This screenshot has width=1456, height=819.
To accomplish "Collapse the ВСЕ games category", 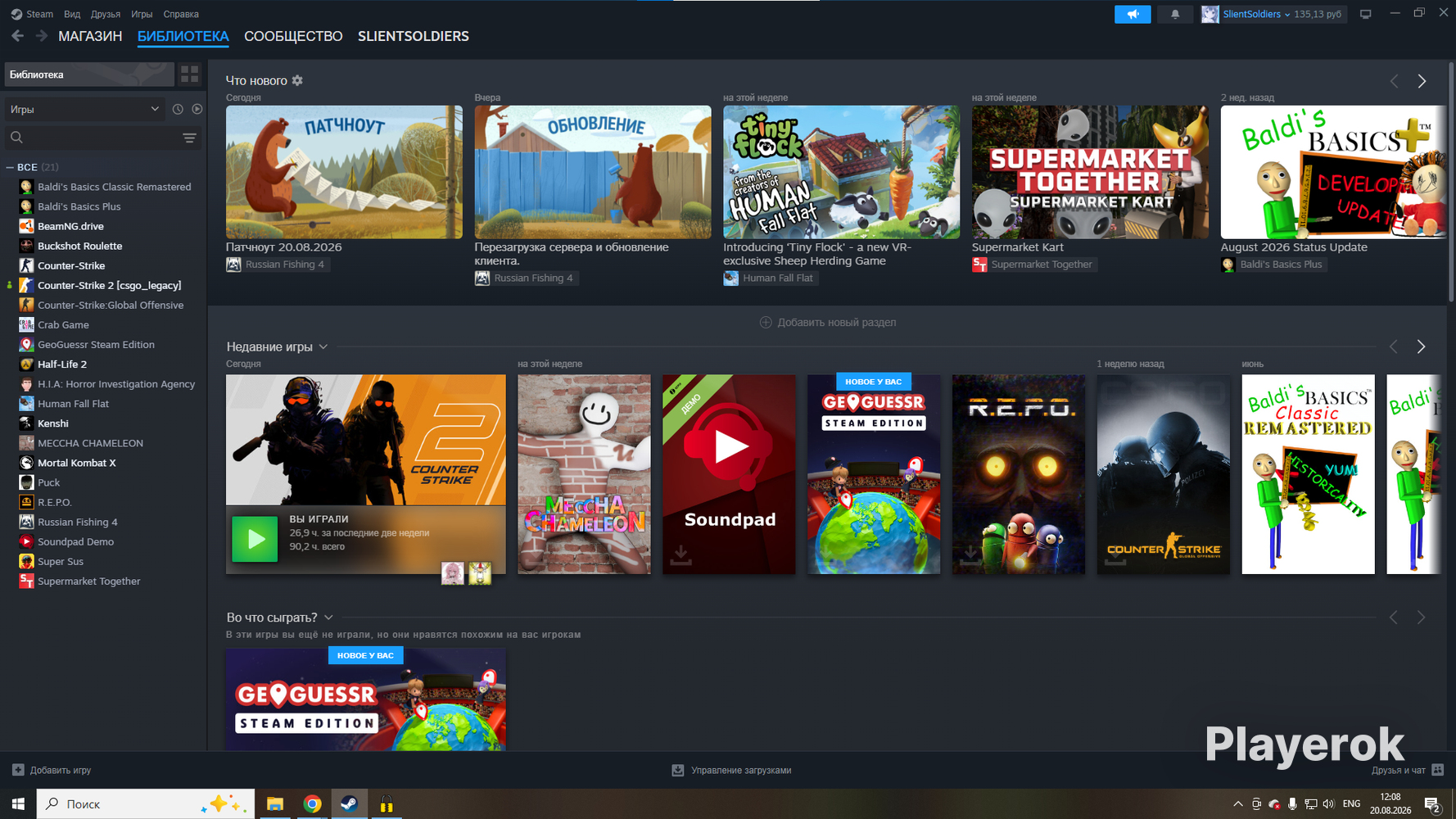I will (10, 167).
